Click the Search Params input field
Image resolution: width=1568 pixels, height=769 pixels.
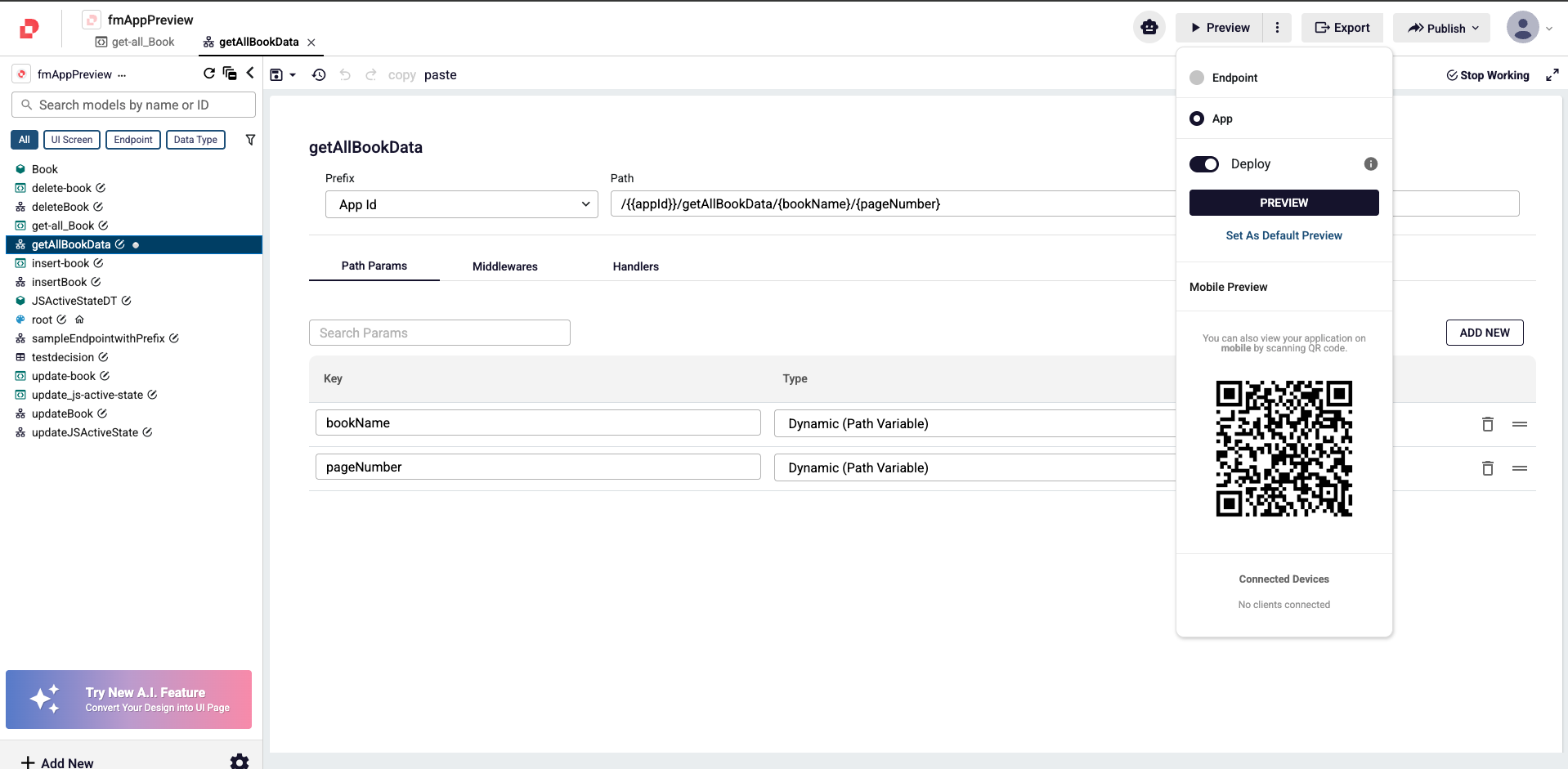439,333
